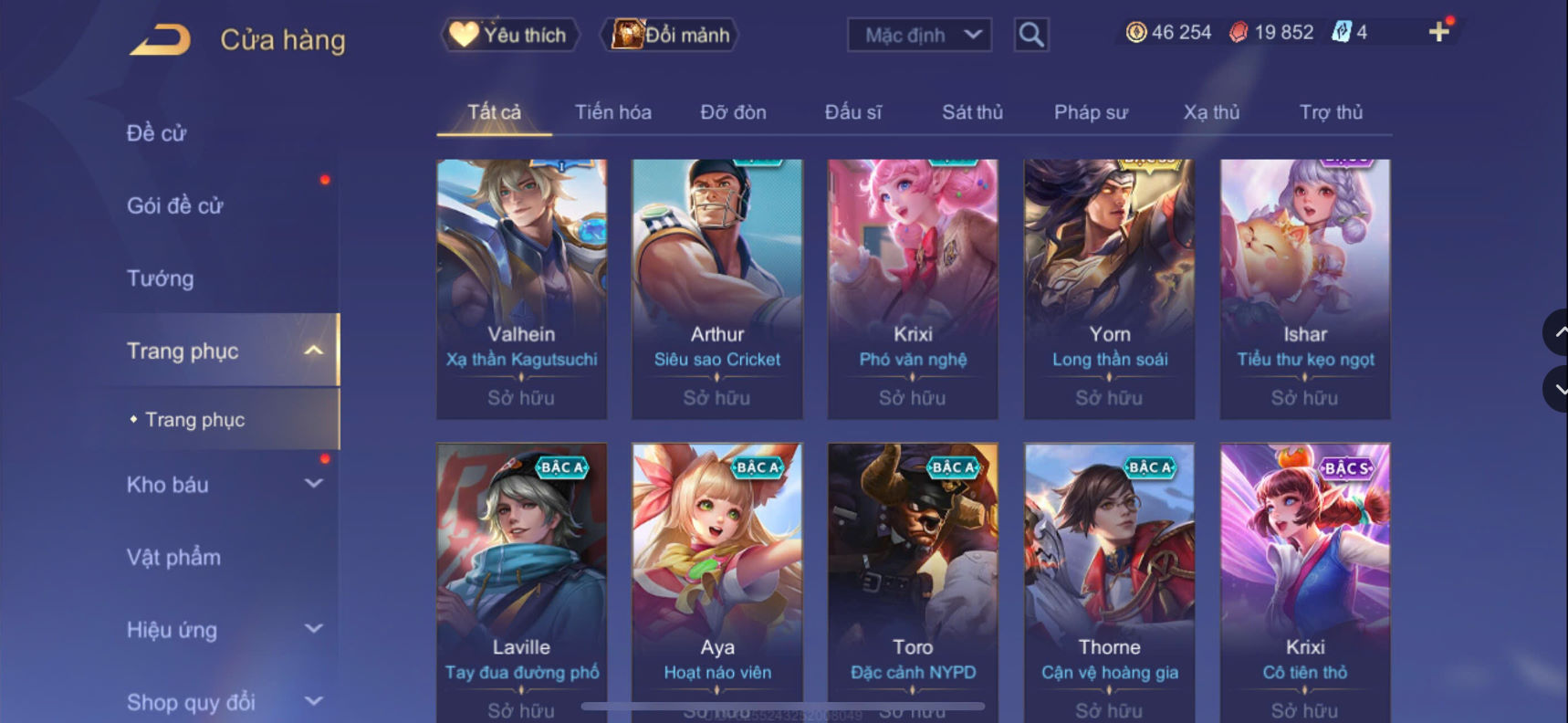Select the Valhein Xạ thần Kagutsuchi skin
Screen dimensions: 1568x723
click(x=521, y=289)
